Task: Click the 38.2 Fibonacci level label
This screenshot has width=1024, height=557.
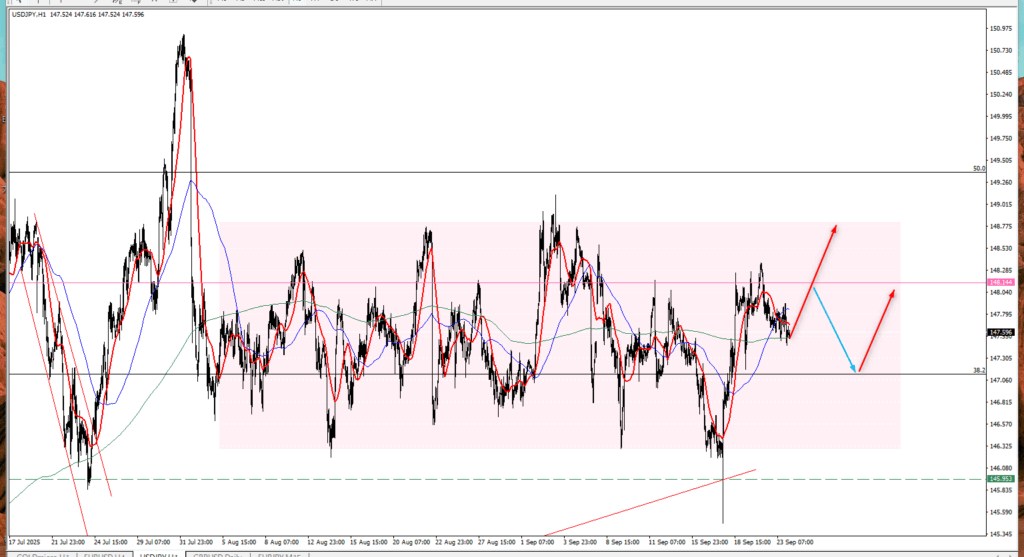Action: point(979,370)
